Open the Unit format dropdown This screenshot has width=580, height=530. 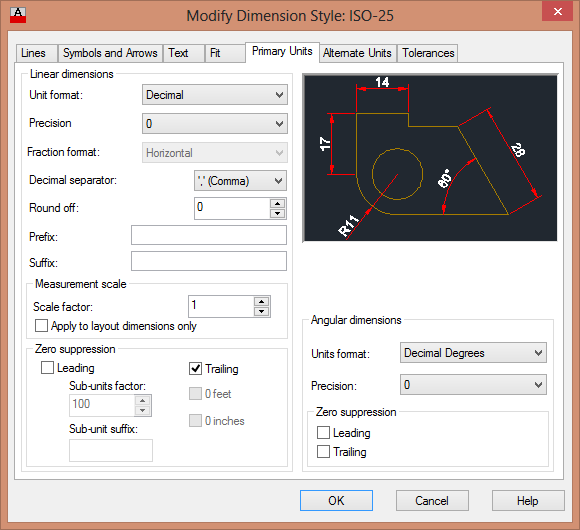point(215,95)
